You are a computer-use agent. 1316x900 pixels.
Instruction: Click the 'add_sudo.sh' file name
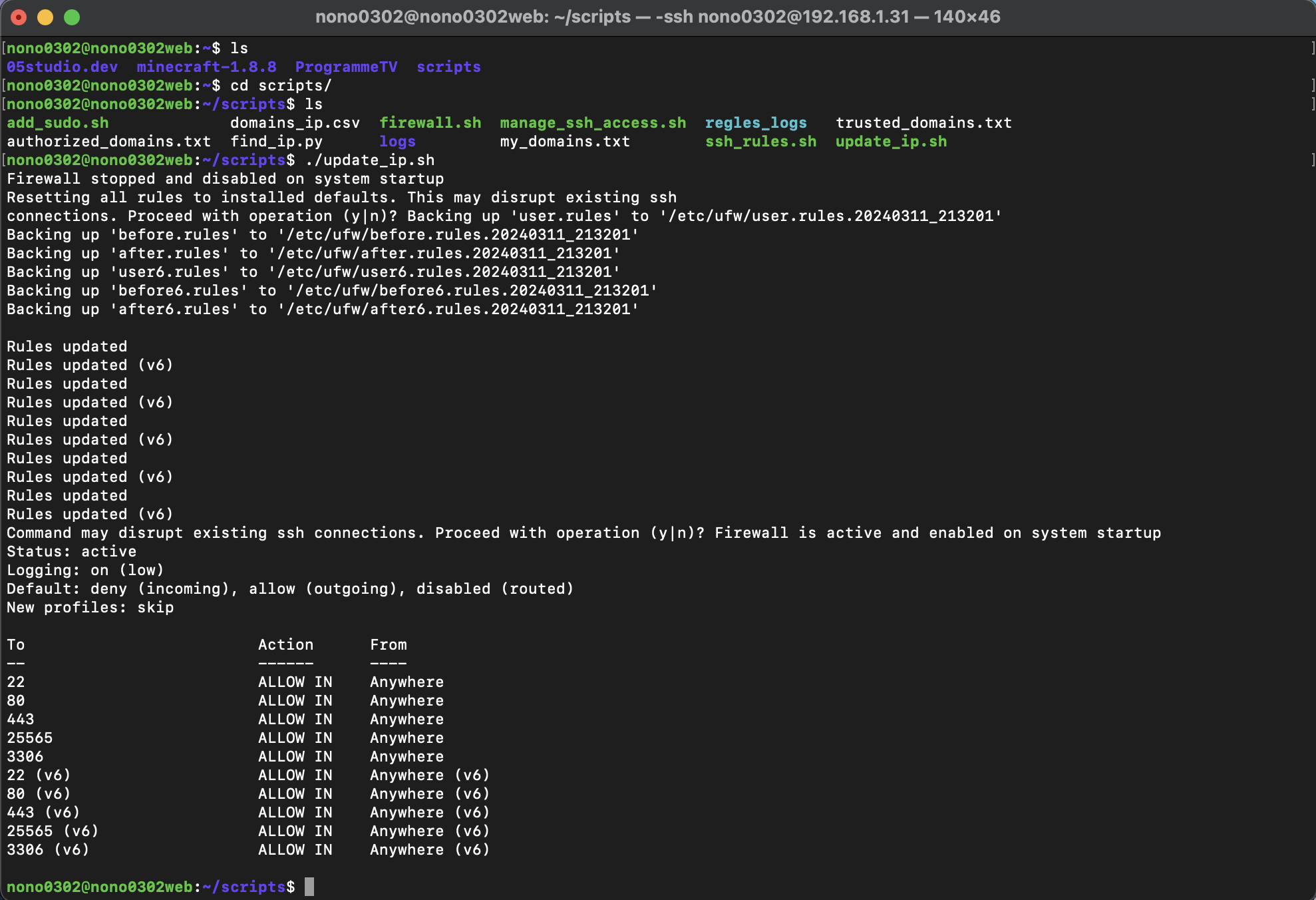pos(58,122)
